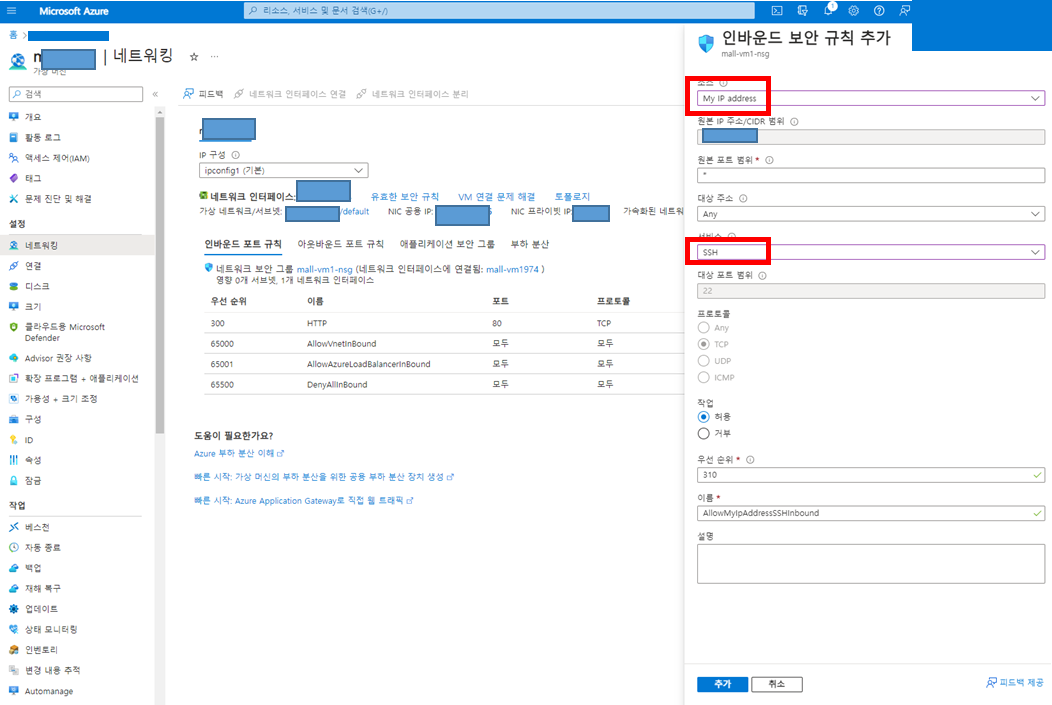Open directory and subscription filter icon

(x=802, y=11)
